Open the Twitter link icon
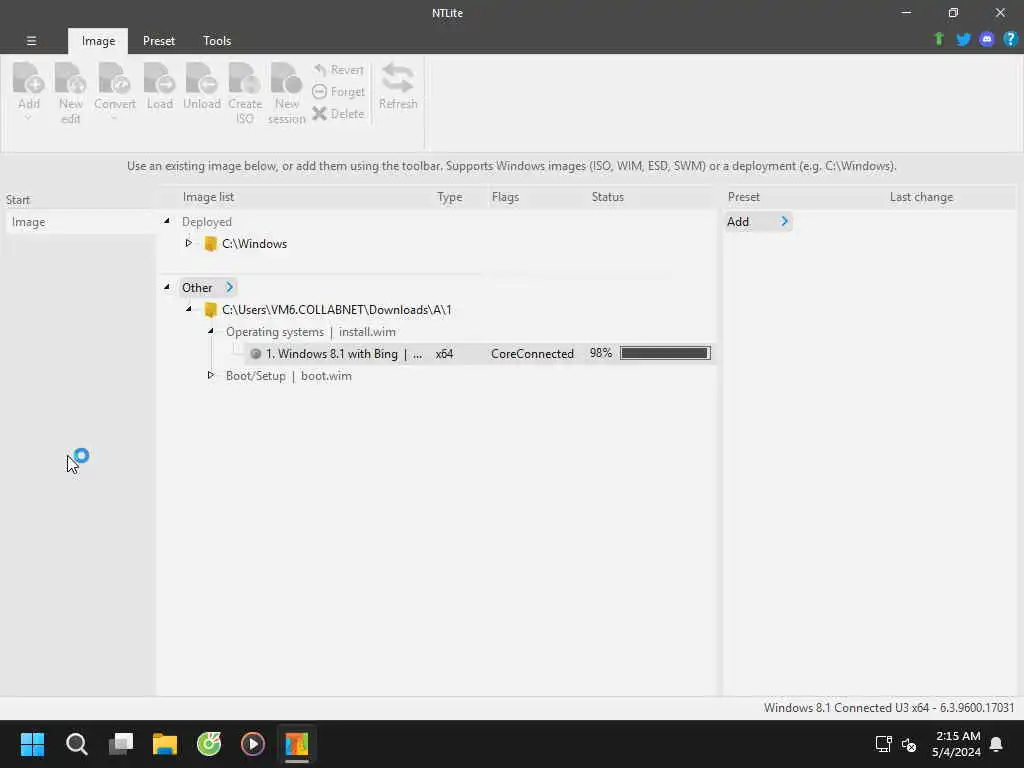The image size is (1024, 768). (x=963, y=39)
